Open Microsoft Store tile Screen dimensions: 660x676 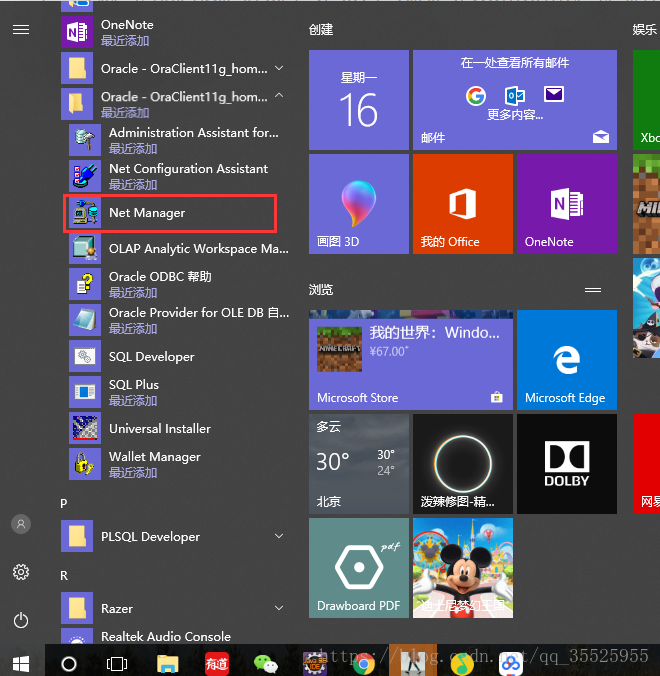[411, 360]
